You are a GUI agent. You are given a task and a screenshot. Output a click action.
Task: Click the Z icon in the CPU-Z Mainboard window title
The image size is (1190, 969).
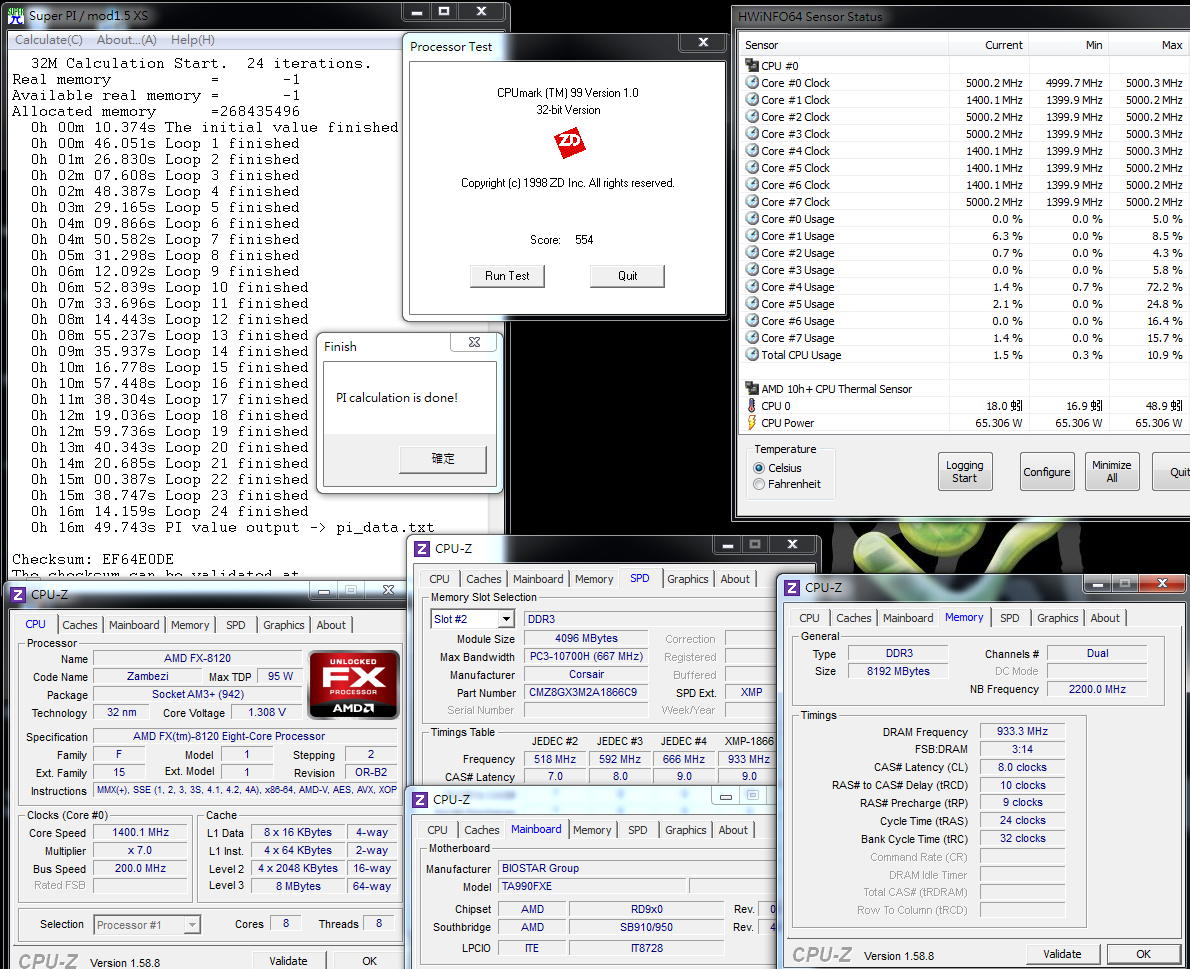pyautogui.click(x=420, y=800)
